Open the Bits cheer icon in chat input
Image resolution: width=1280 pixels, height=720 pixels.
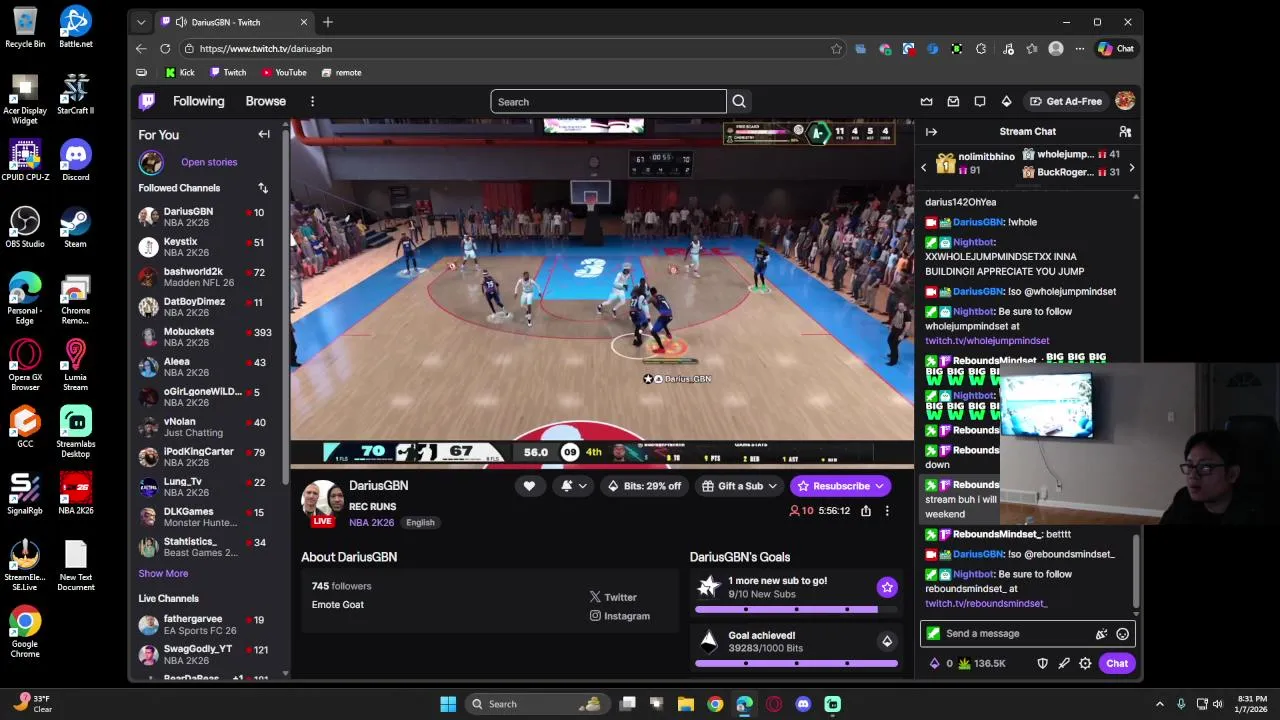[x=1101, y=633]
